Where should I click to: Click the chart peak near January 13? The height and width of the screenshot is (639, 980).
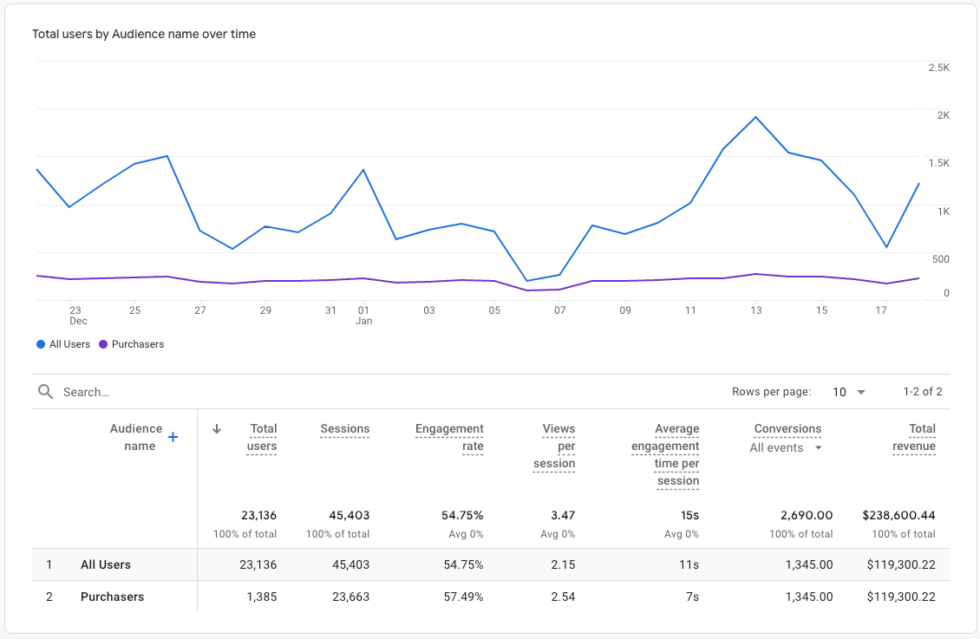(756, 118)
